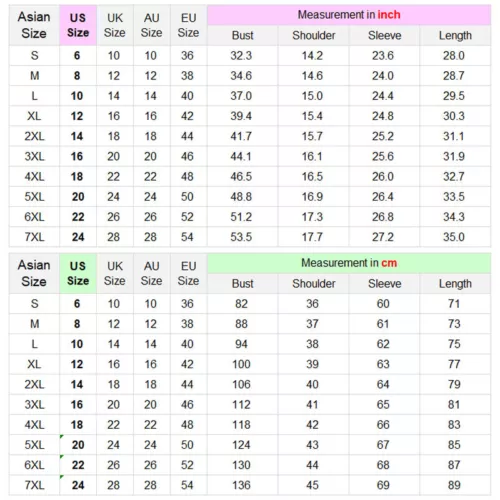Select the 'Measurement in inch' header
The image size is (500, 500).
tap(349, 15)
